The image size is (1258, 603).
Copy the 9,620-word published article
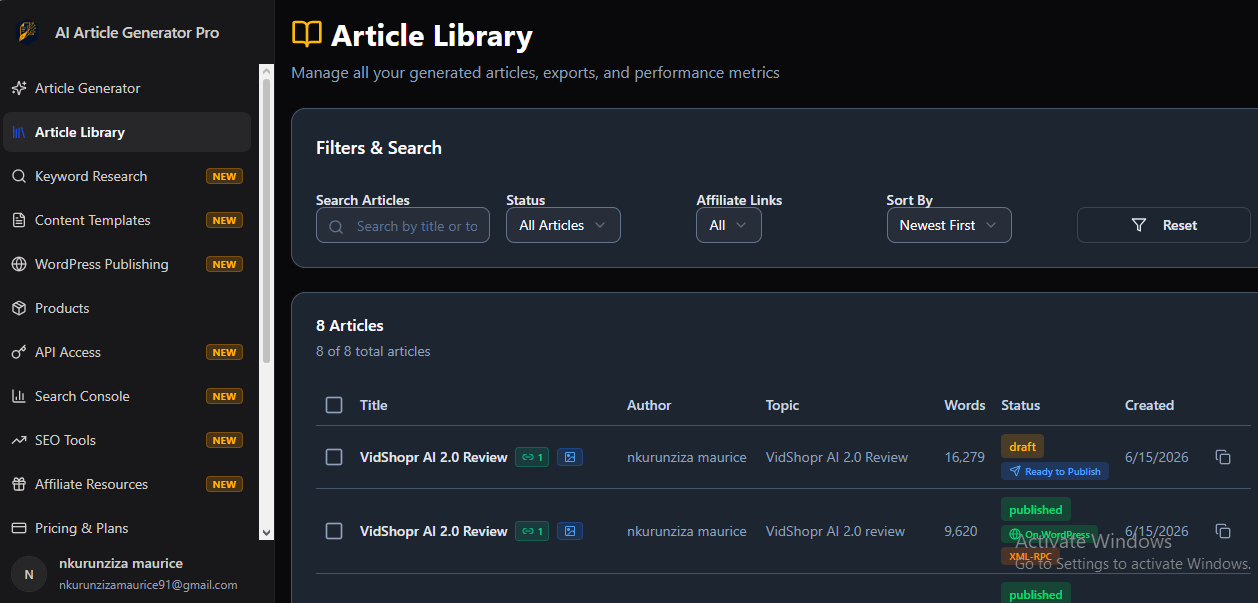1222,531
